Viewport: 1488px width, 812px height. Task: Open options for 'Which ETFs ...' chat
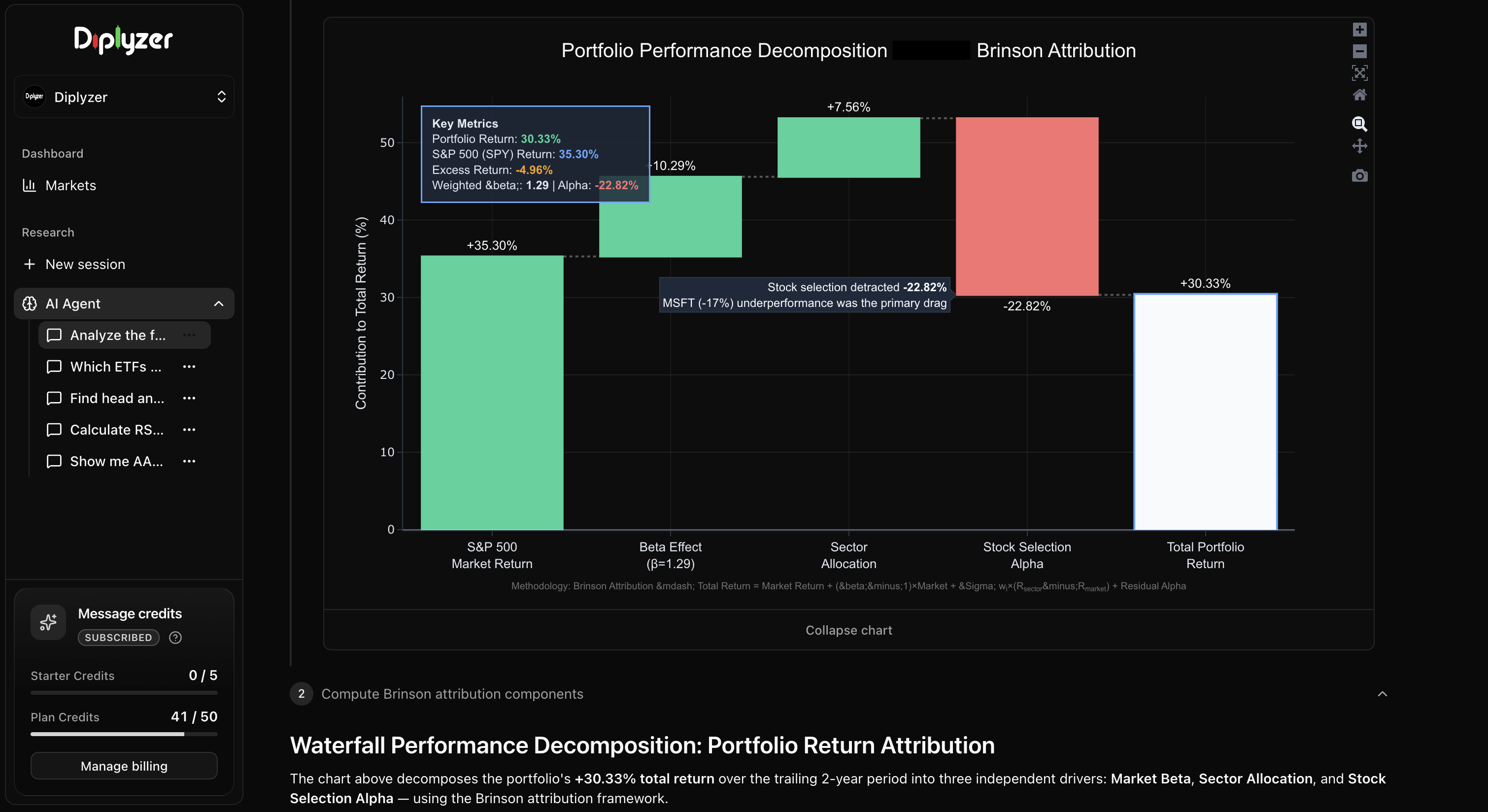click(189, 367)
